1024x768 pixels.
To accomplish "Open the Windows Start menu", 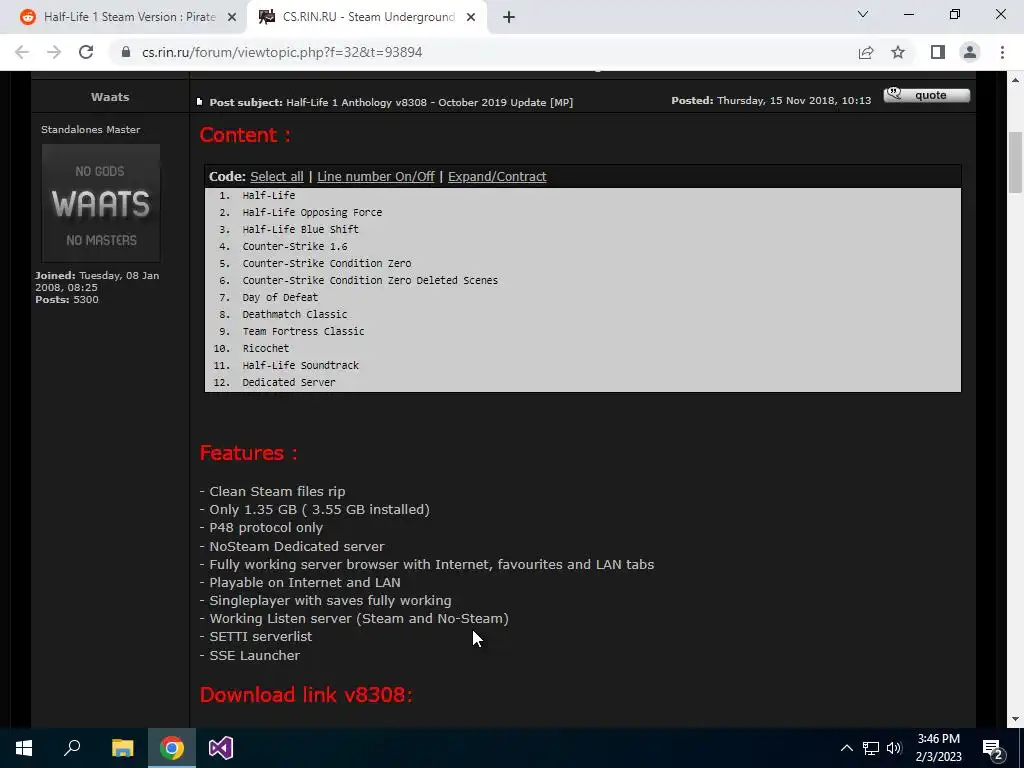I will click(24, 748).
